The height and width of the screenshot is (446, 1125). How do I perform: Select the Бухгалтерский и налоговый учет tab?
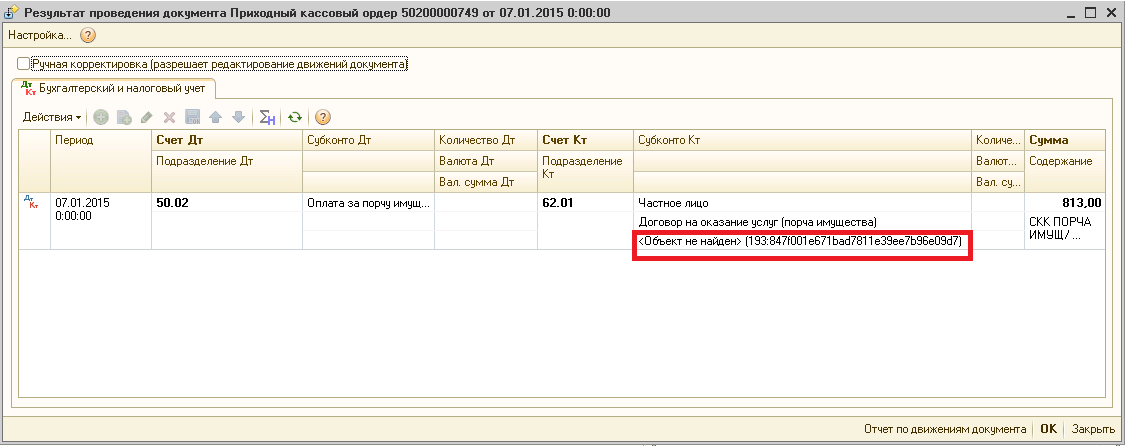tap(115, 89)
